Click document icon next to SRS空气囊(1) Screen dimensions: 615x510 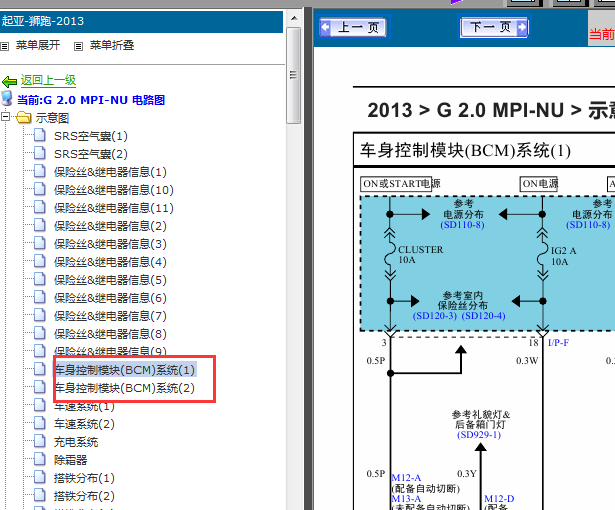point(40,135)
